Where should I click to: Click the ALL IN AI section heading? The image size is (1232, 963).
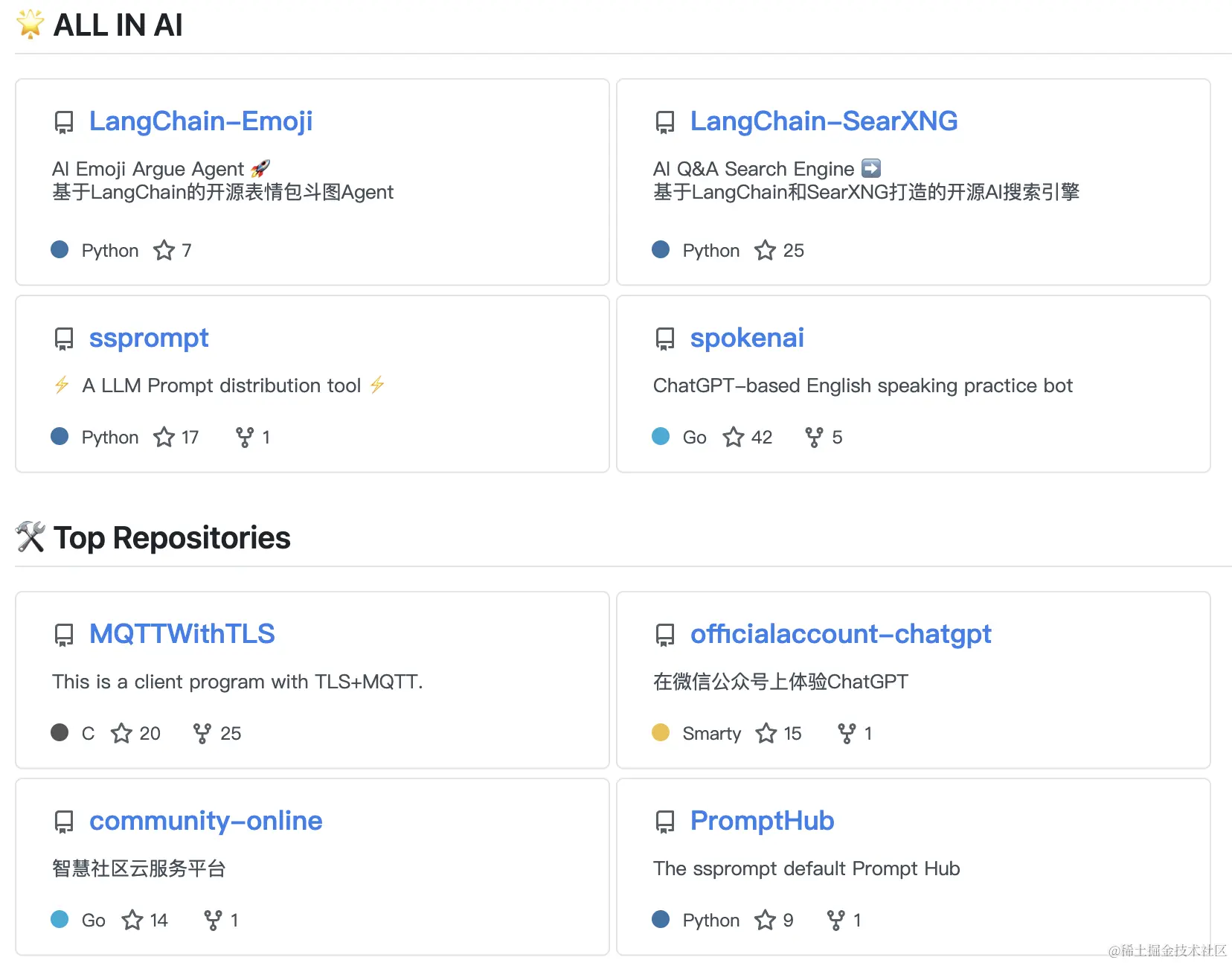pos(118,25)
